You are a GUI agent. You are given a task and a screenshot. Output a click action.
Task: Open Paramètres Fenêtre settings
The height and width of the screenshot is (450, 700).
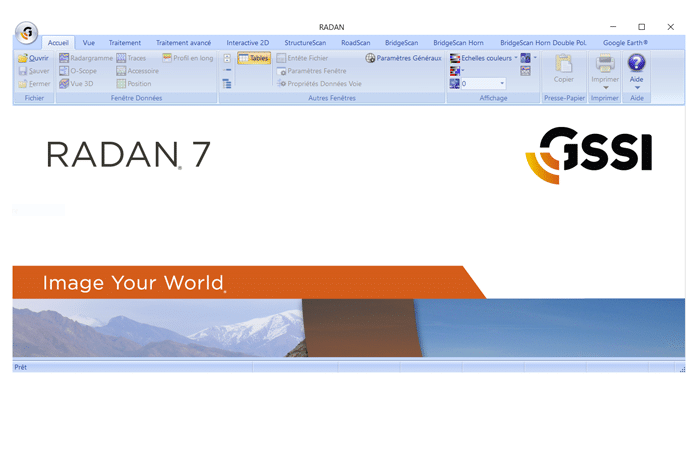[x=312, y=71]
